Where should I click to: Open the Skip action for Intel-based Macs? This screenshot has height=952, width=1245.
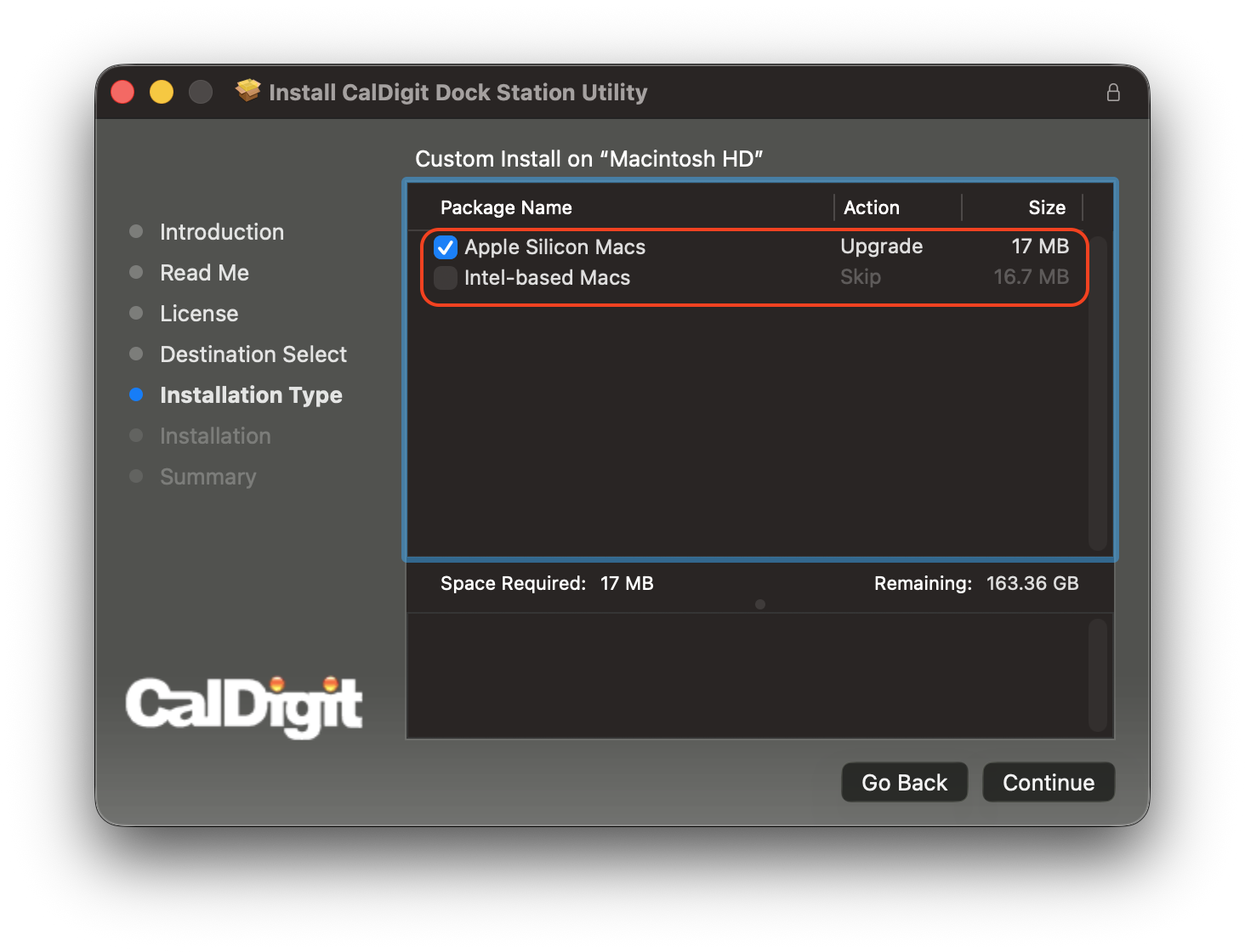tap(861, 277)
